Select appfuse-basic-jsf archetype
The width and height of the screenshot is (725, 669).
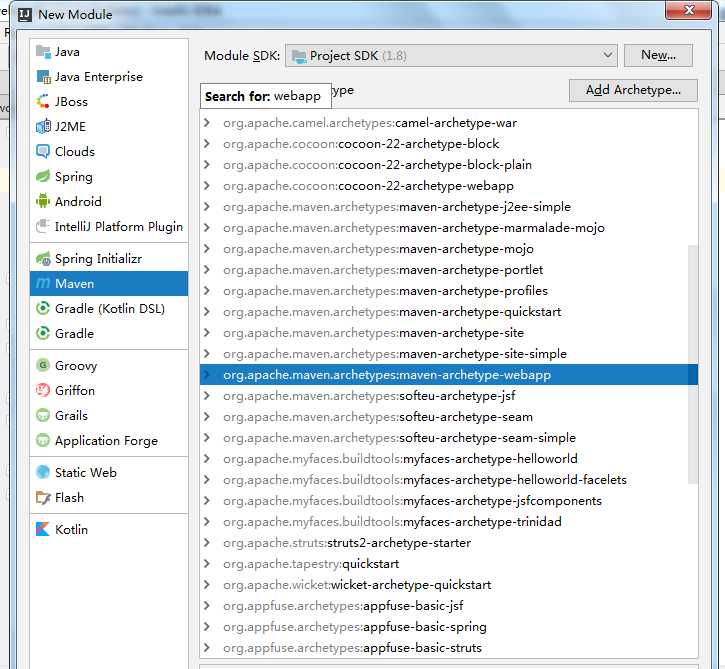click(449, 606)
